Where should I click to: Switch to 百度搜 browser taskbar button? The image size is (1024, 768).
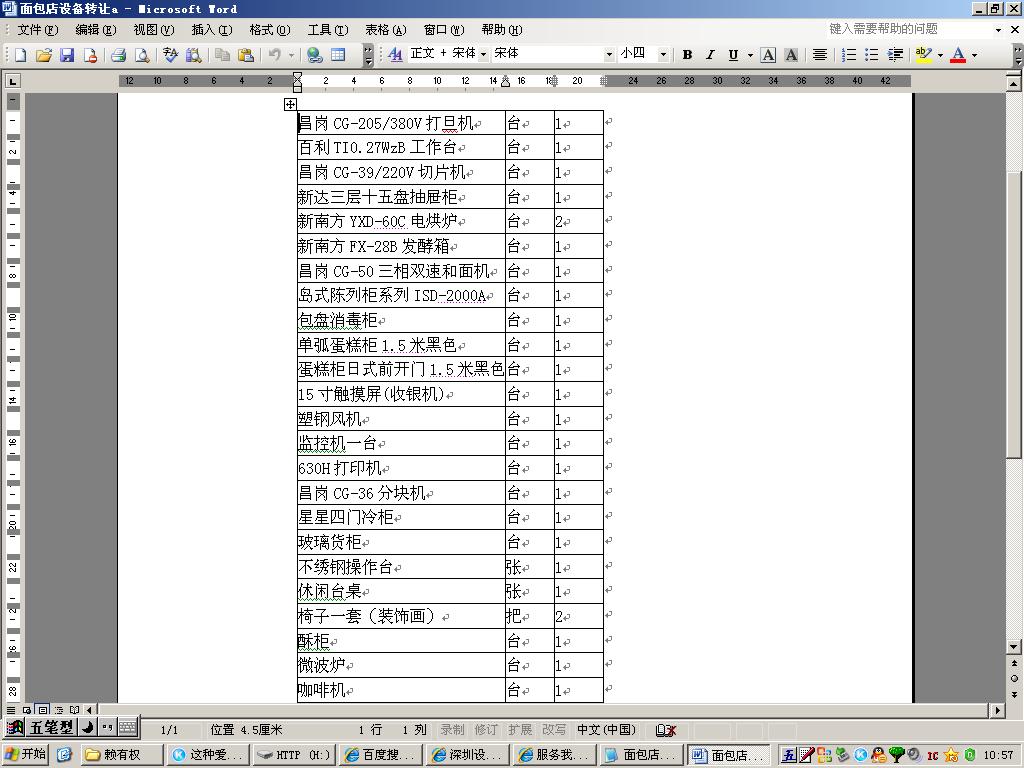381,755
